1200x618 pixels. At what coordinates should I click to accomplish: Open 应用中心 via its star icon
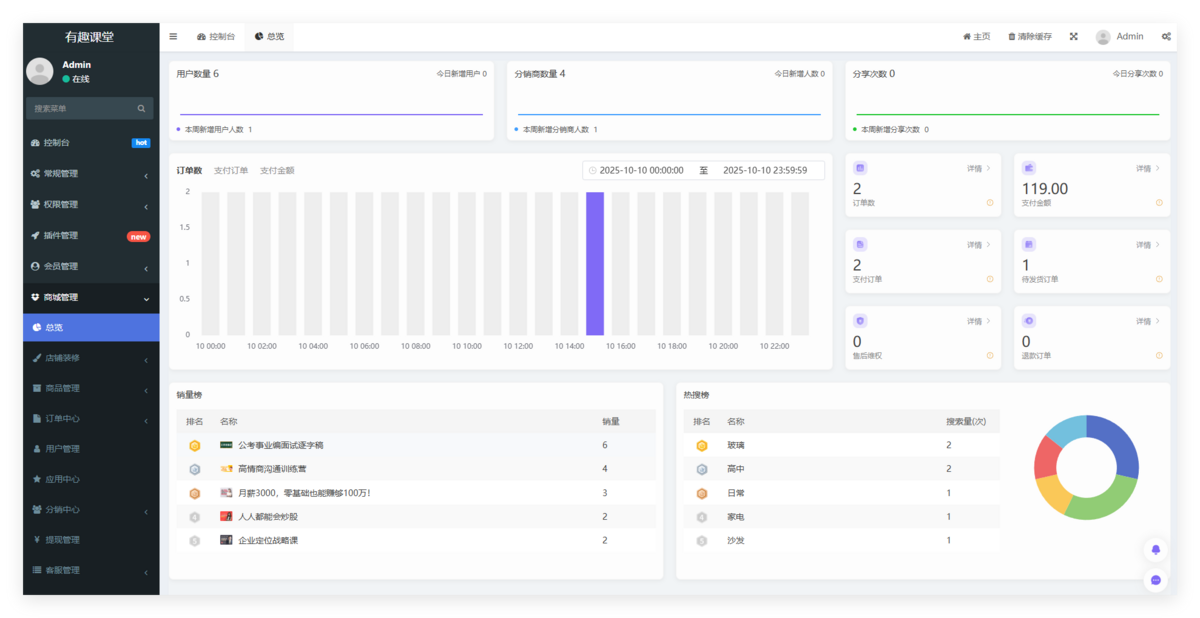[37, 479]
